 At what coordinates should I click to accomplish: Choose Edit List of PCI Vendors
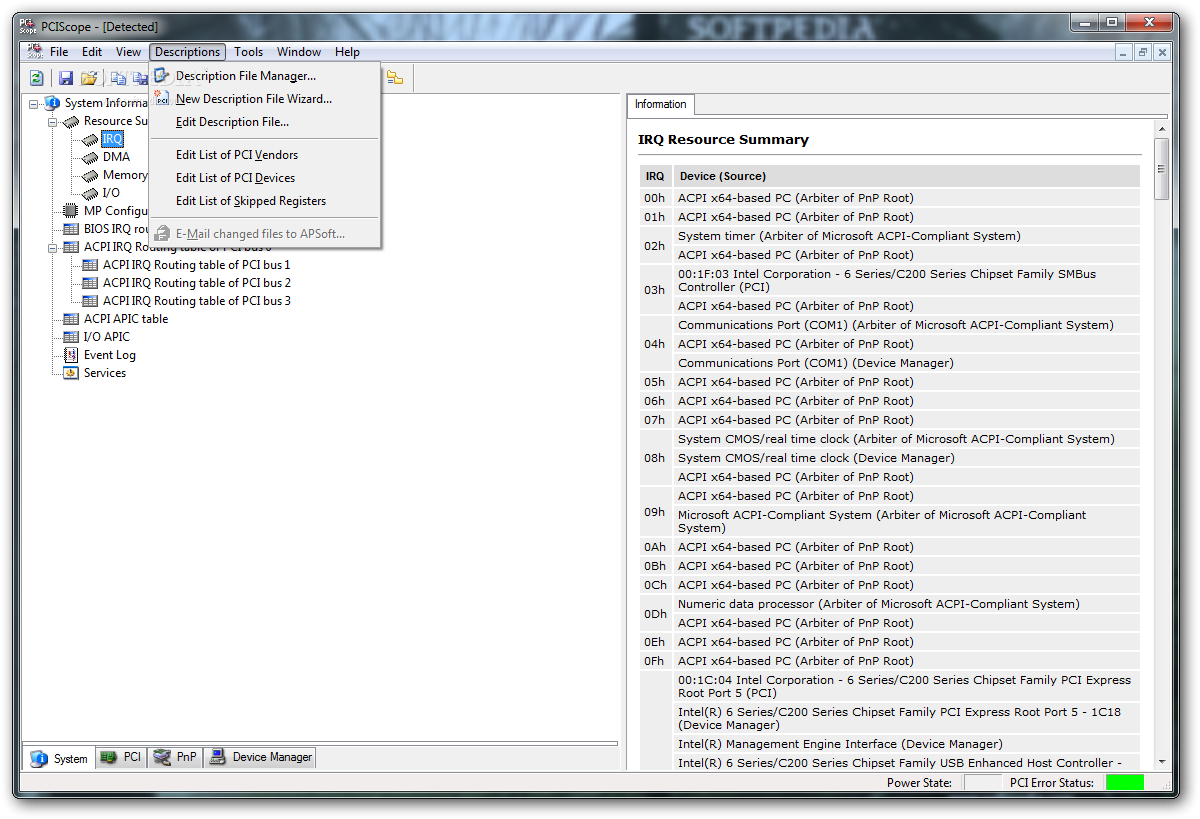click(264, 155)
